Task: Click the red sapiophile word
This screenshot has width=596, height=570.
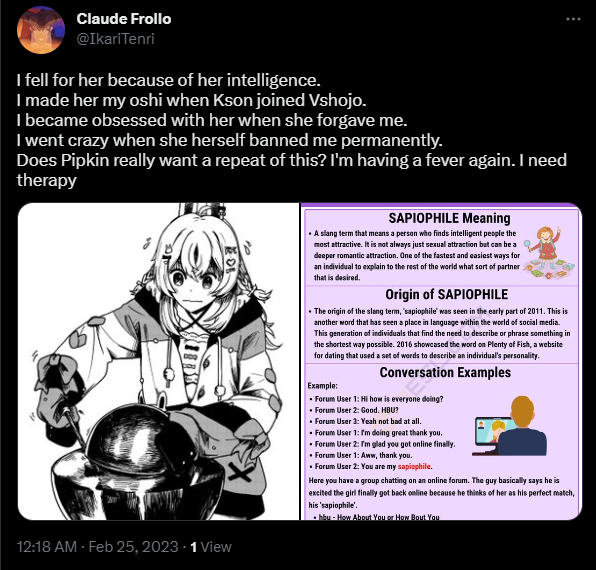Action: (x=414, y=466)
